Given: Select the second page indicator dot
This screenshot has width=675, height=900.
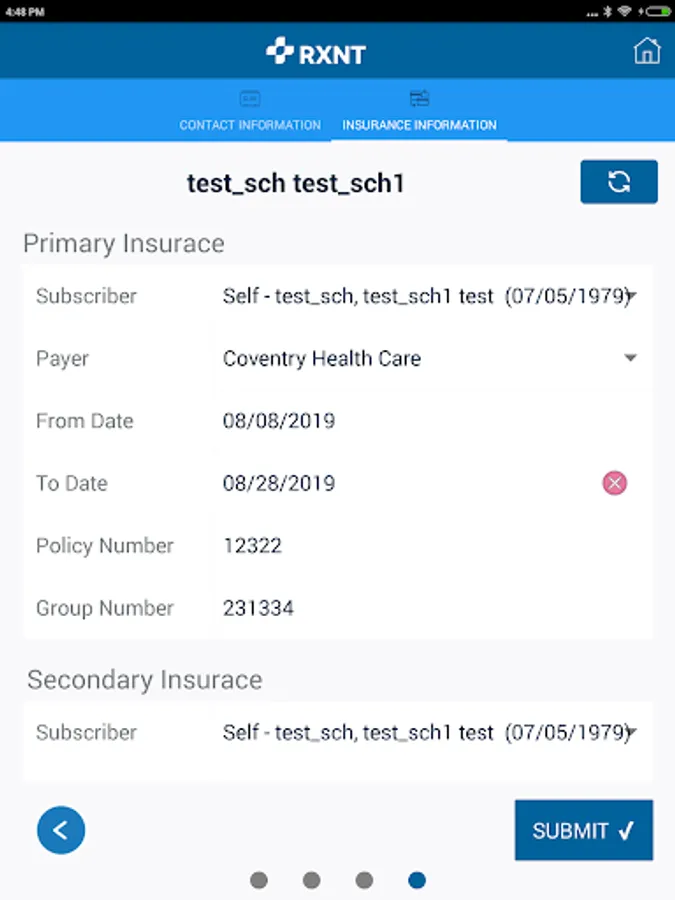Looking at the screenshot, I should tap(312, 880).
